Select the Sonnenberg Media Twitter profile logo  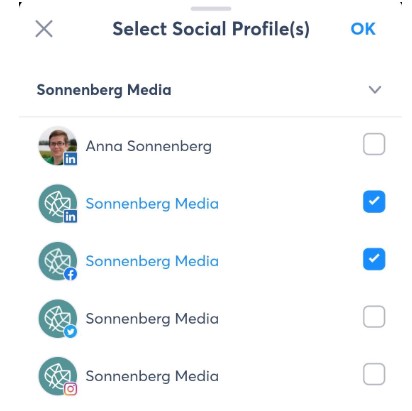click(57, 318)
